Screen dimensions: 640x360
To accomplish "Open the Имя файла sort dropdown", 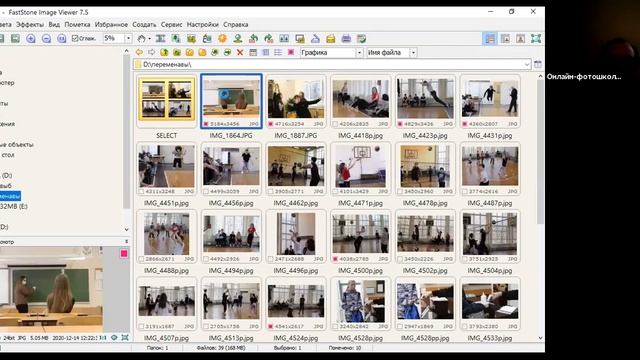I will click(413, 53).
